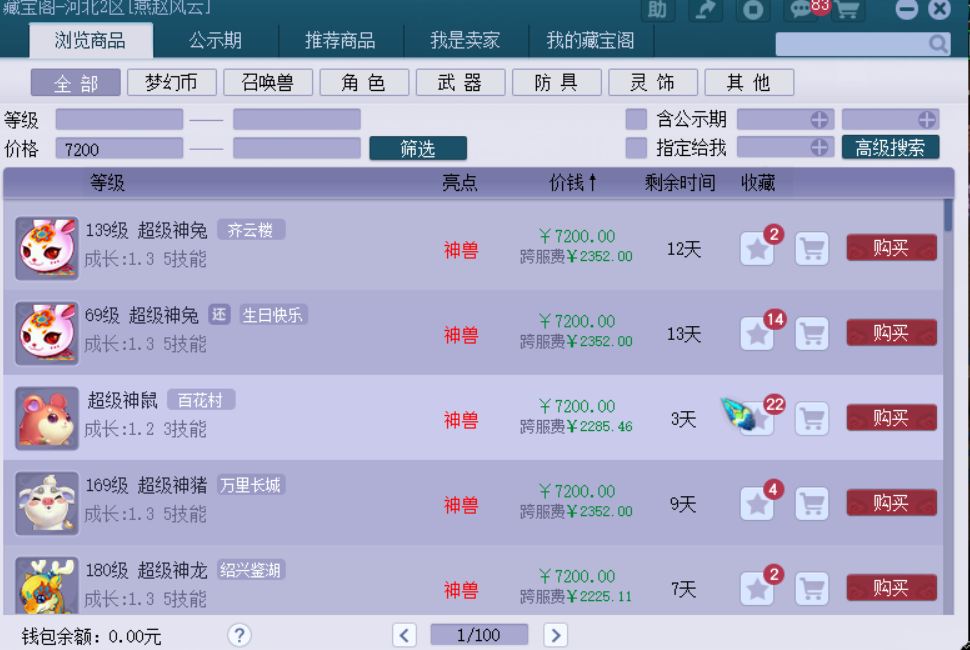
Task: Open the shopping cart icon in title bar
Action: tap(846, 10)
